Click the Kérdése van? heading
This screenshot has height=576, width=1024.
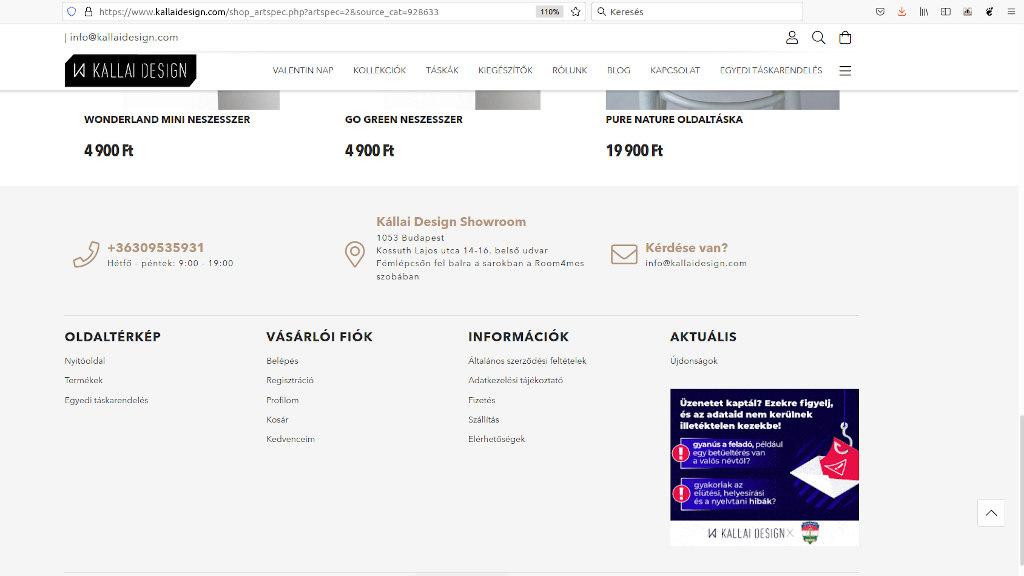(686, 248)
